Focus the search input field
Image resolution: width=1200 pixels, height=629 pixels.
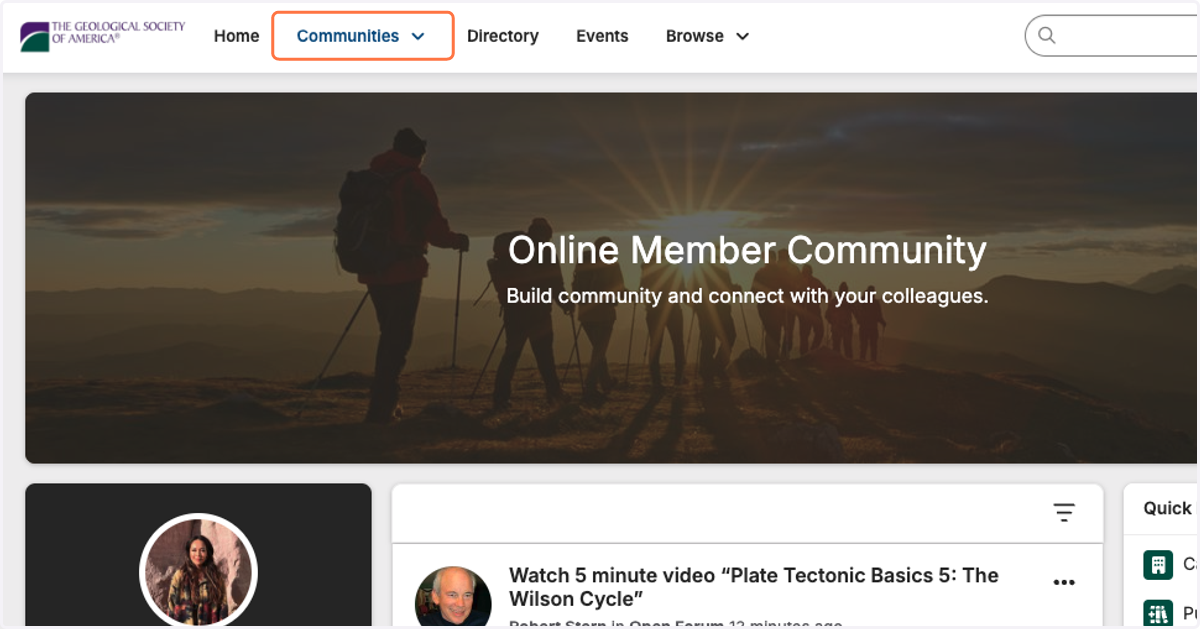click(x=1112, y=36)
